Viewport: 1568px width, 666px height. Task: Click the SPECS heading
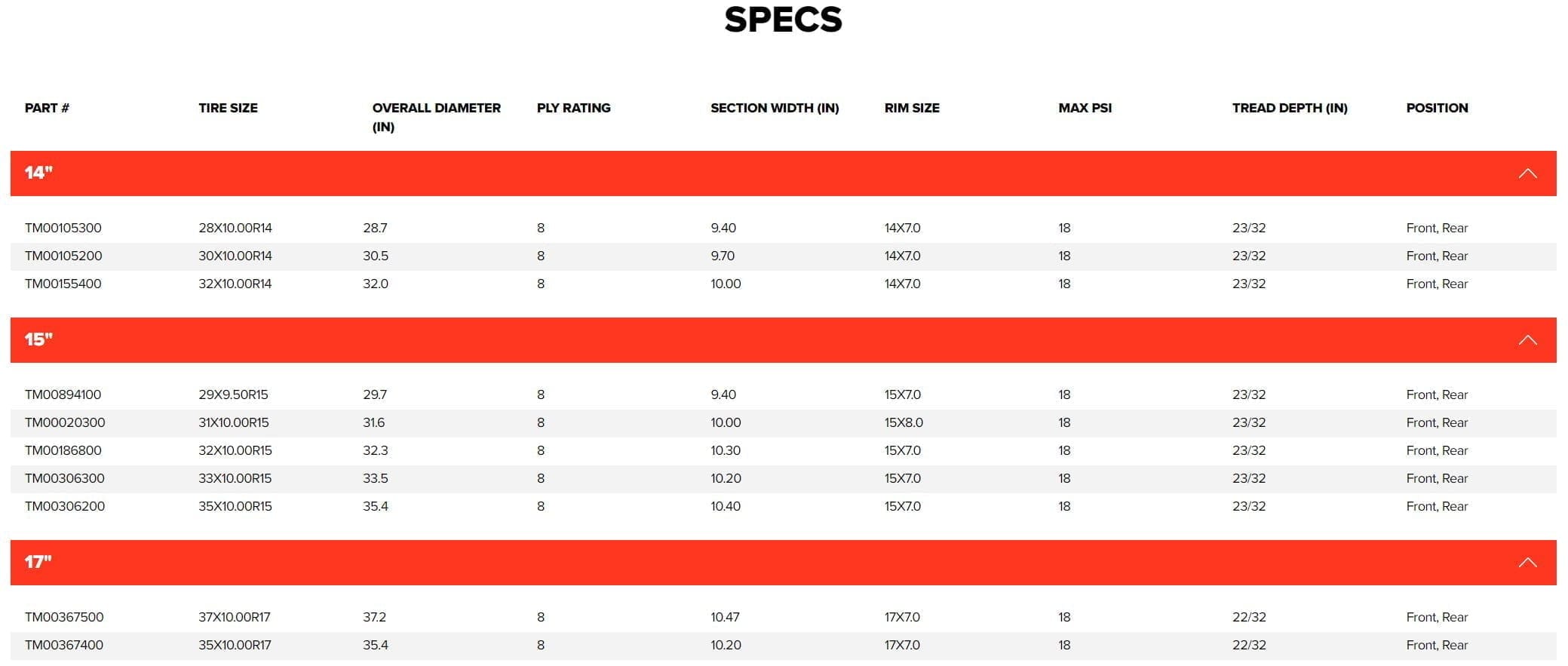783,20
